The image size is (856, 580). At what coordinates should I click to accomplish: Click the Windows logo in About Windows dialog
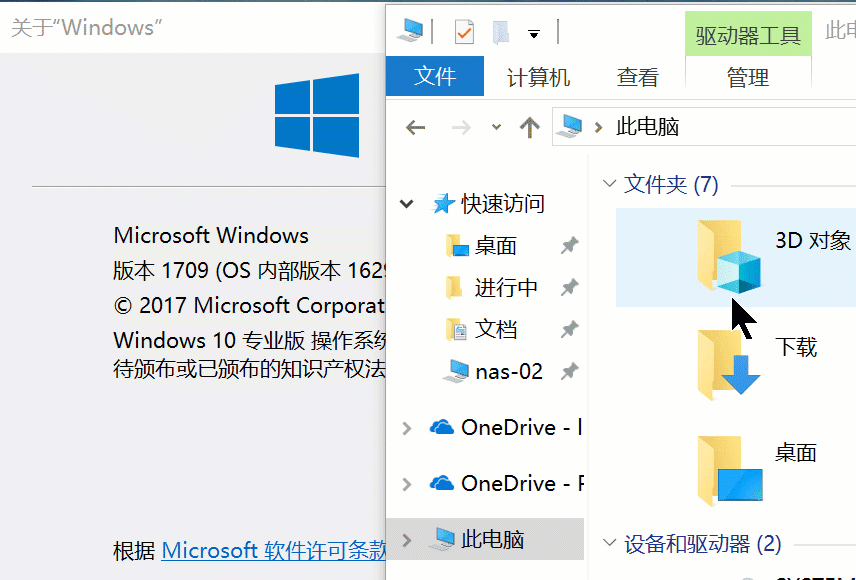tap(317, 115)
